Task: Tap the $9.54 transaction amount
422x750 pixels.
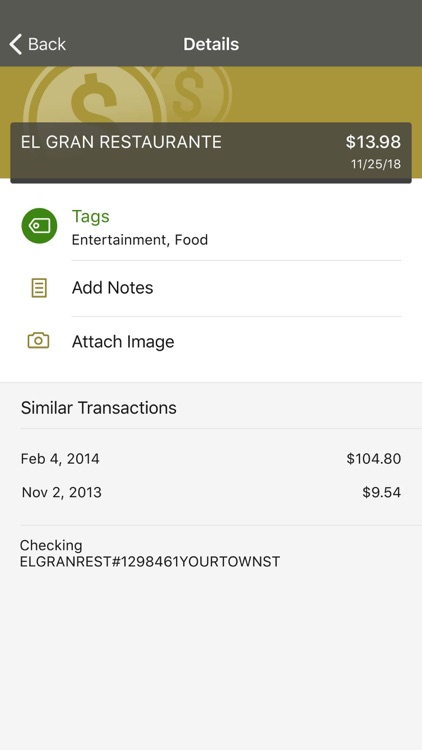Action: (x=381, y=492)
